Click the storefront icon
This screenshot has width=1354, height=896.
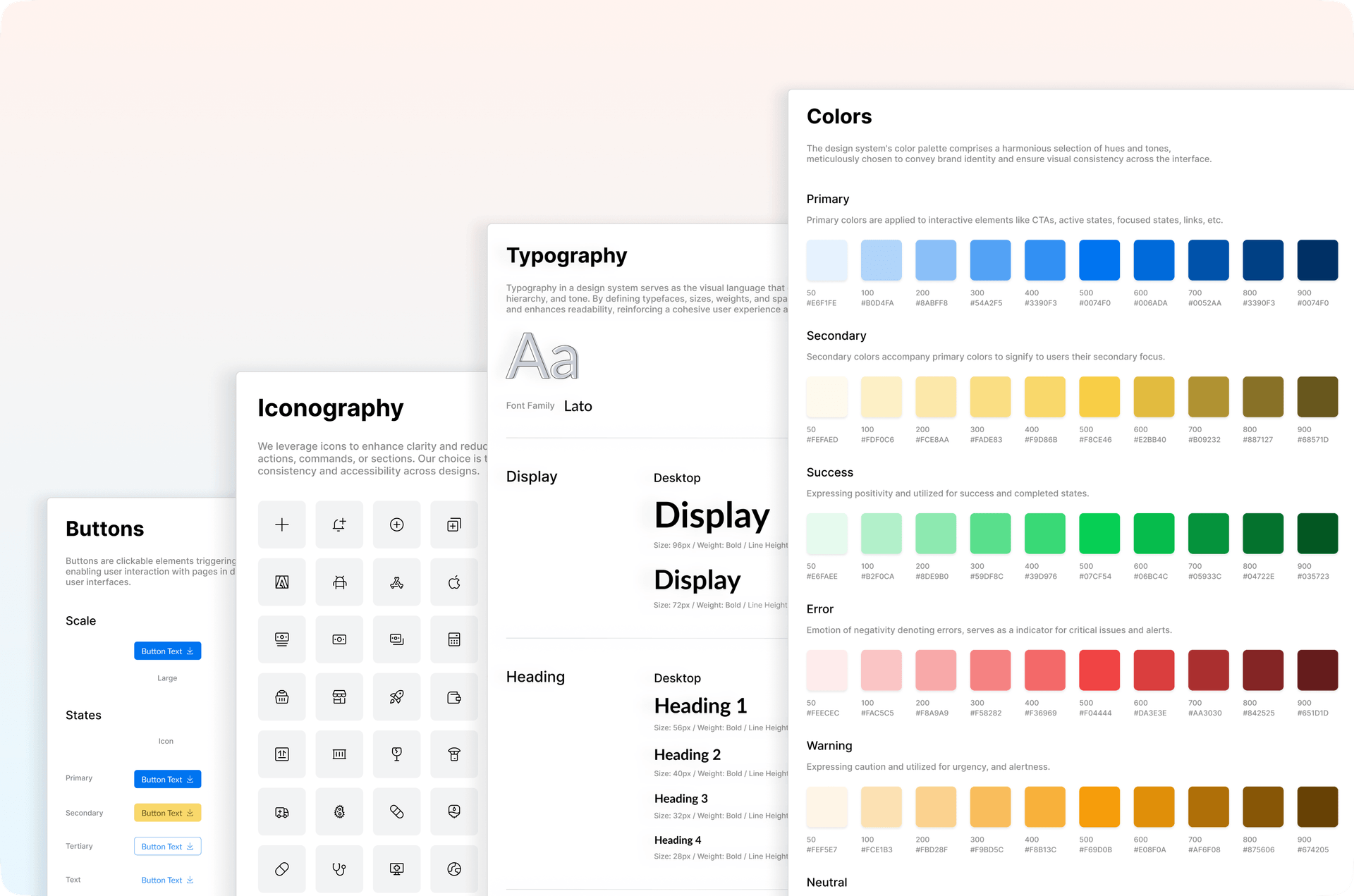(x=339, y=696)
